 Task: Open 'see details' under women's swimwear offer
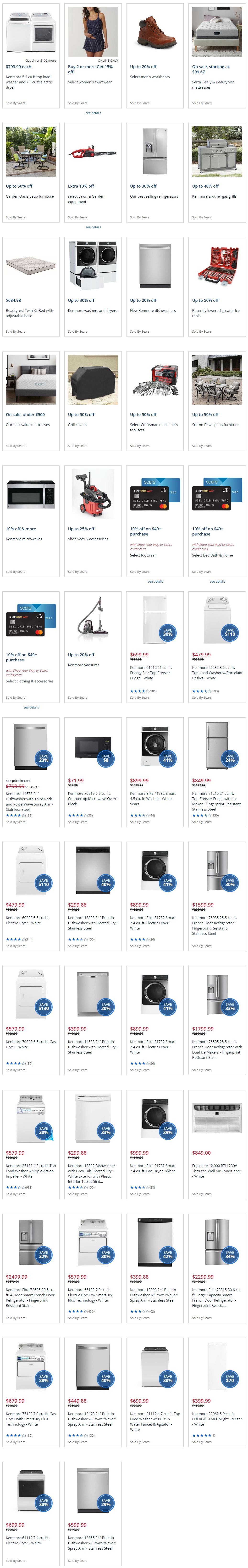pyautogui.click(x=93, y=113)
